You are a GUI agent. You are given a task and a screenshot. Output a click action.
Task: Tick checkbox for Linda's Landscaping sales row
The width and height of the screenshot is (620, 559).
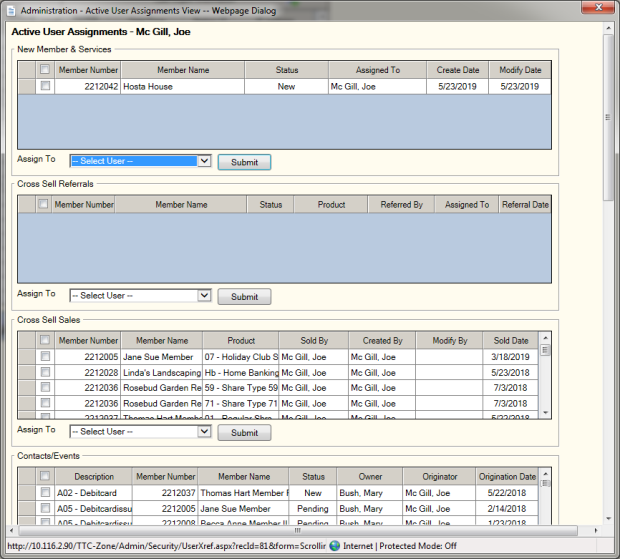point(45,372)
